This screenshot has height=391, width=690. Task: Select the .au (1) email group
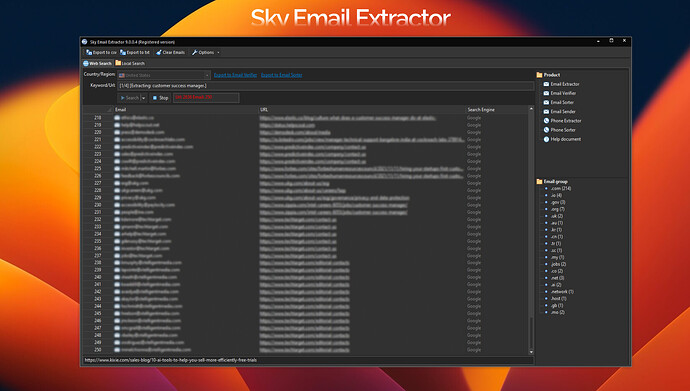pos(557,223)
